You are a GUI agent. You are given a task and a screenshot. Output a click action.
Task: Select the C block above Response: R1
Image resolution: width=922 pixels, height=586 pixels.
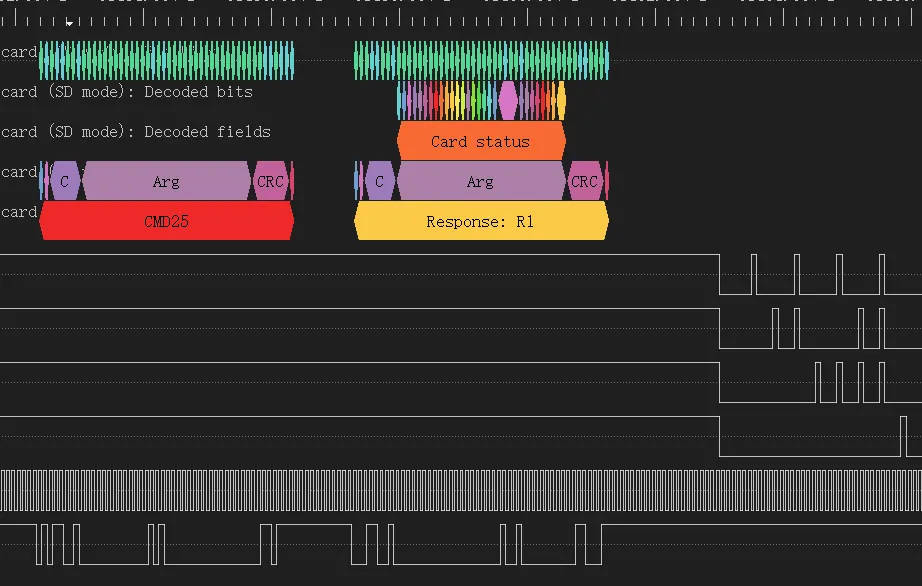pos(379,181)
